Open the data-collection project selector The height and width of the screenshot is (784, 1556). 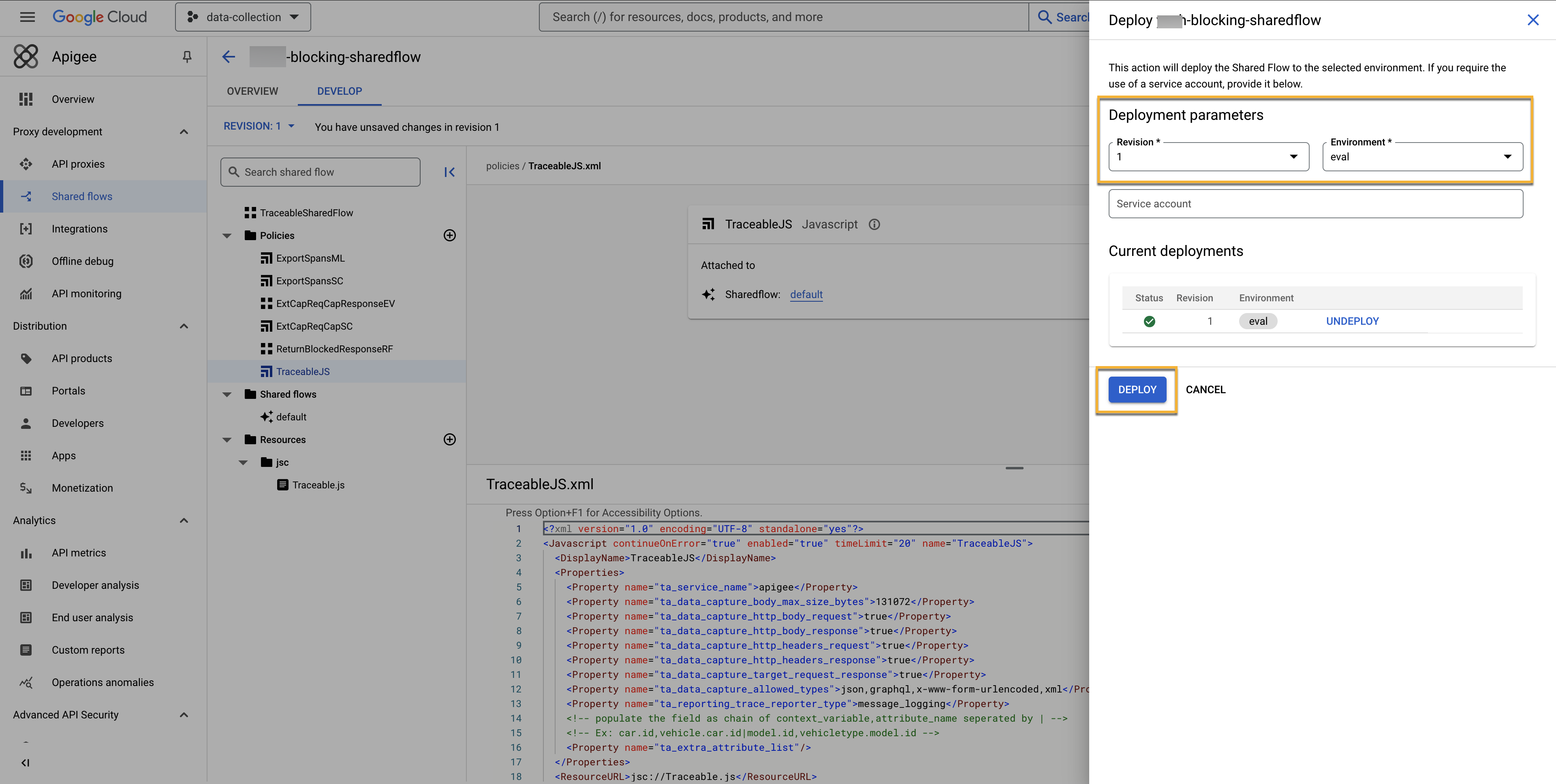click(243, 17)
